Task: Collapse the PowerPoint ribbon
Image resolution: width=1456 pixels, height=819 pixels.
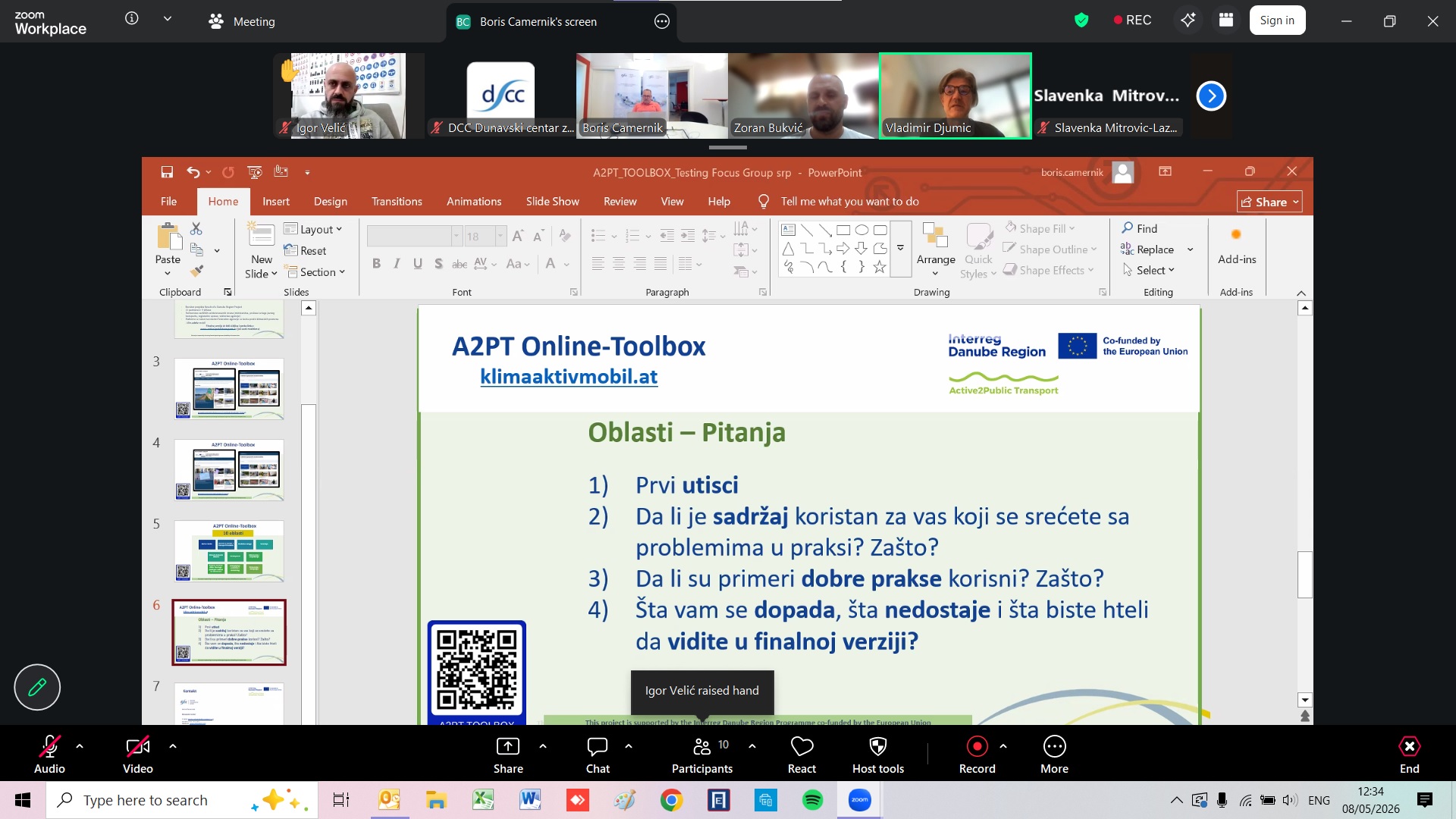Action: point(1301,293)
